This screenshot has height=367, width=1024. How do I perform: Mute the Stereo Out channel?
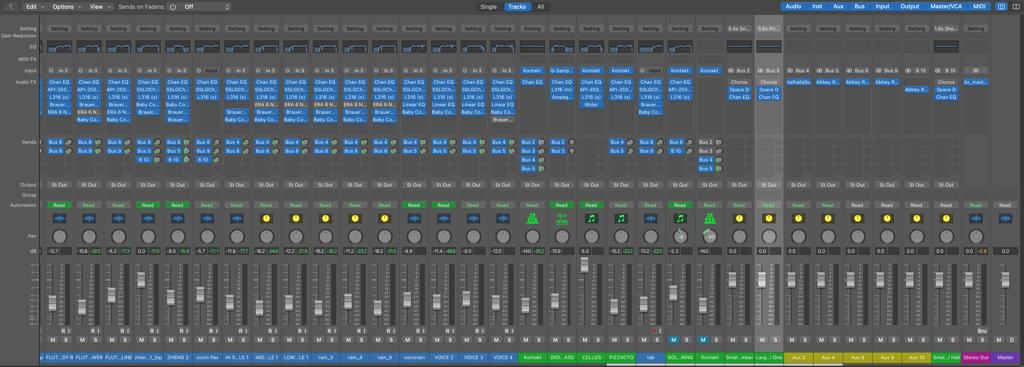(968, 340)
